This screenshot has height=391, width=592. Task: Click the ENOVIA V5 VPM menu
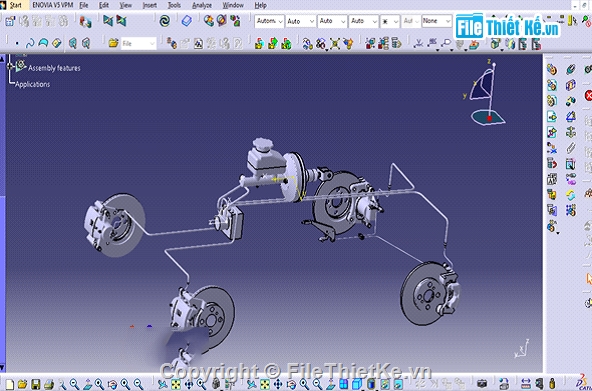click(53, 5)
